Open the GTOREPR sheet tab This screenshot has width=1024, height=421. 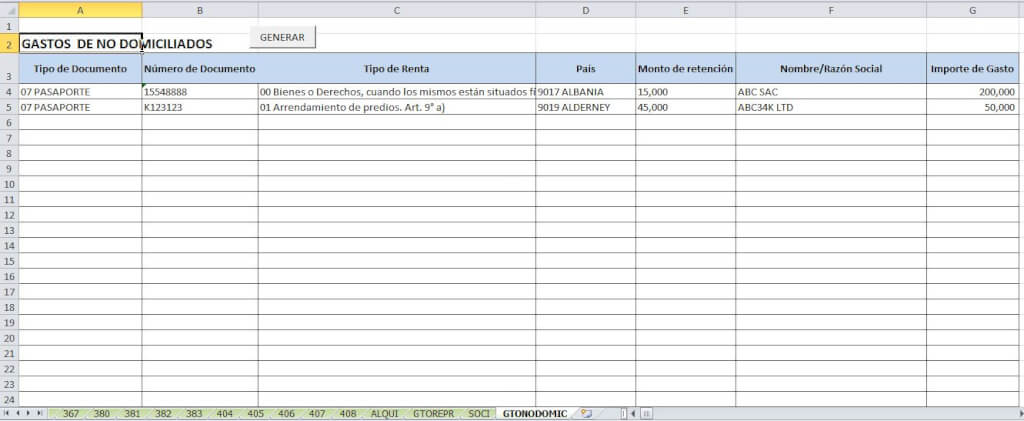pyautogui.click(x=433, y=413)
